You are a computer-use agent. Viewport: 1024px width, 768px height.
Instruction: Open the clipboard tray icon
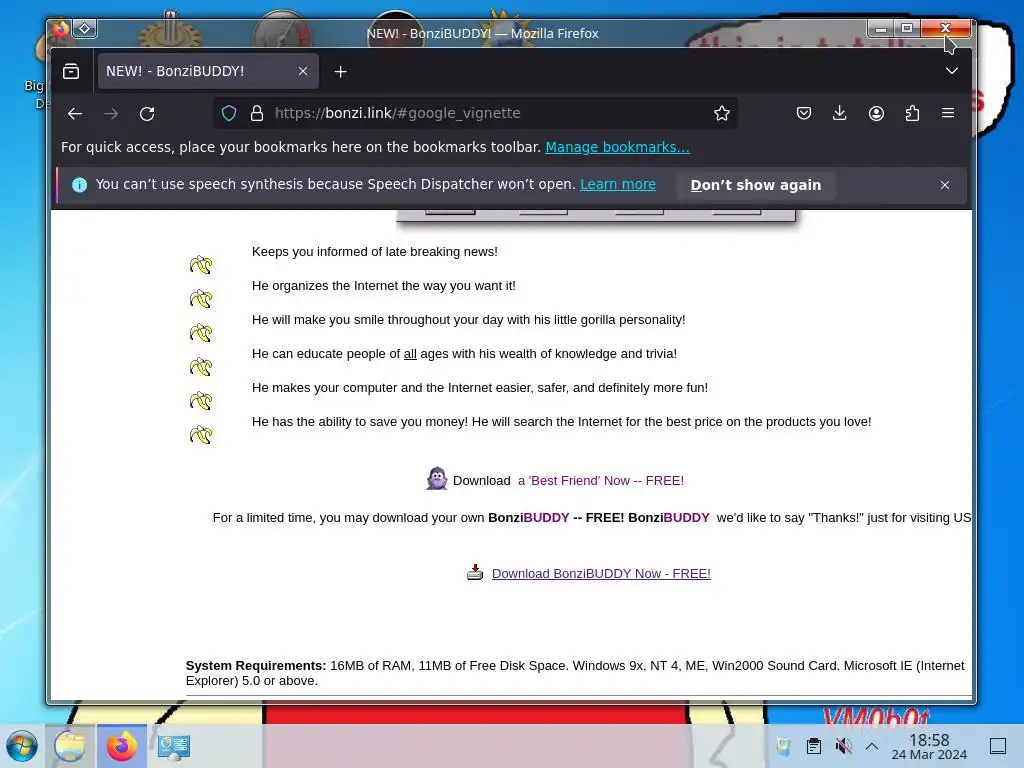[814, 746]
